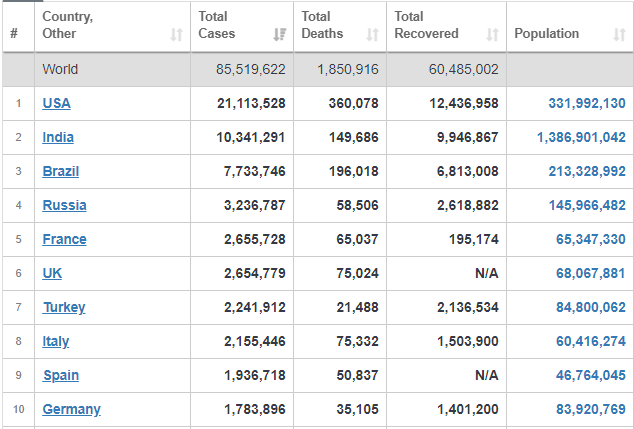Click Total Recovered sort arrows icon
The image size is (634, 429).
pyautogui.click(x=492, y=34)
